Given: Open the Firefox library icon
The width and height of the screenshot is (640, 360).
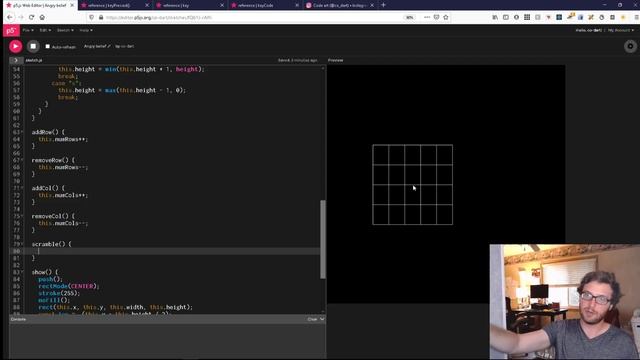Looking at the screenshot, I should [x=495, y=18].
